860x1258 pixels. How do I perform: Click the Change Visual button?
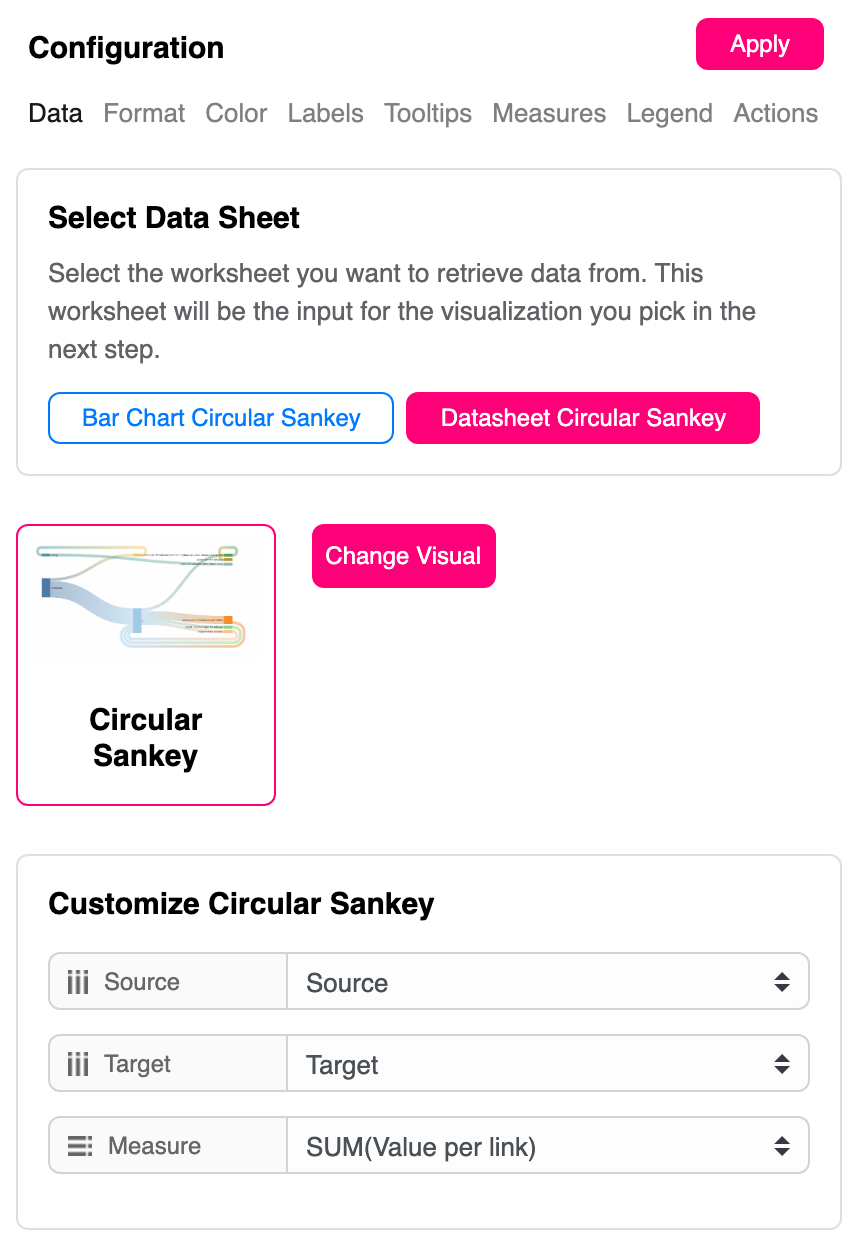(403, 556)
